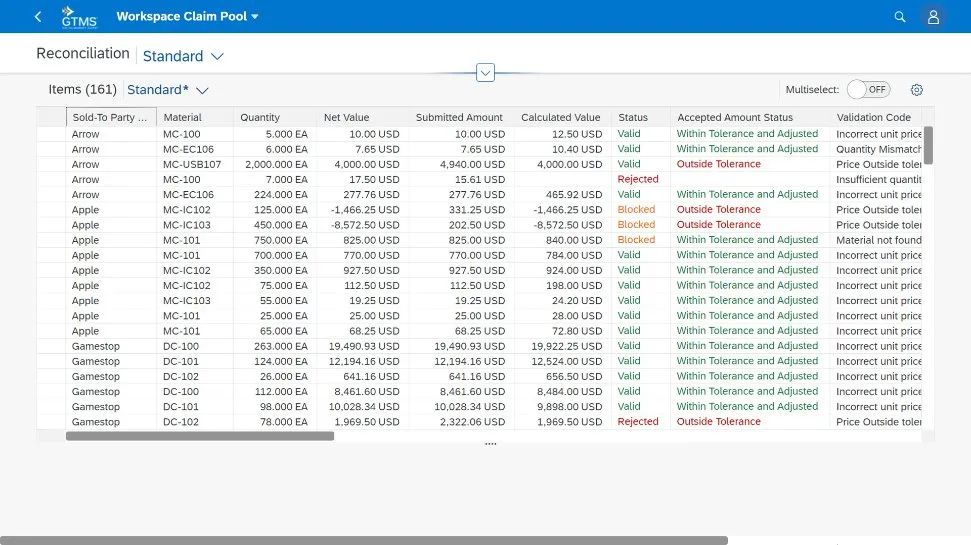The width and height of the screenshot is (971, 545).
Task: Sort by Sold-To Party column header
Action: [x=110, y=118]
